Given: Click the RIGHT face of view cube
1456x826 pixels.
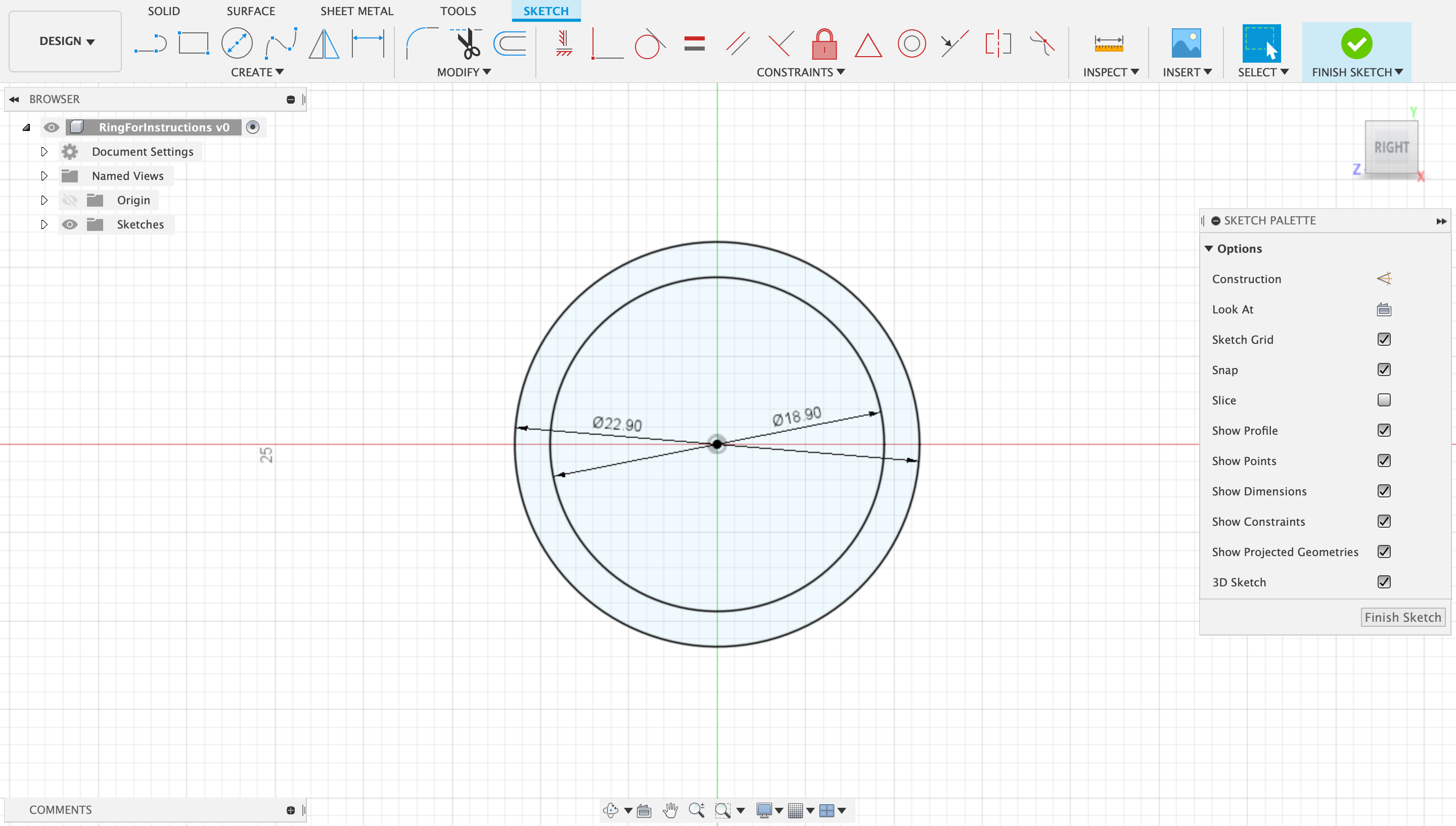Looking at the screenshot, I should tap(1391, 148).
